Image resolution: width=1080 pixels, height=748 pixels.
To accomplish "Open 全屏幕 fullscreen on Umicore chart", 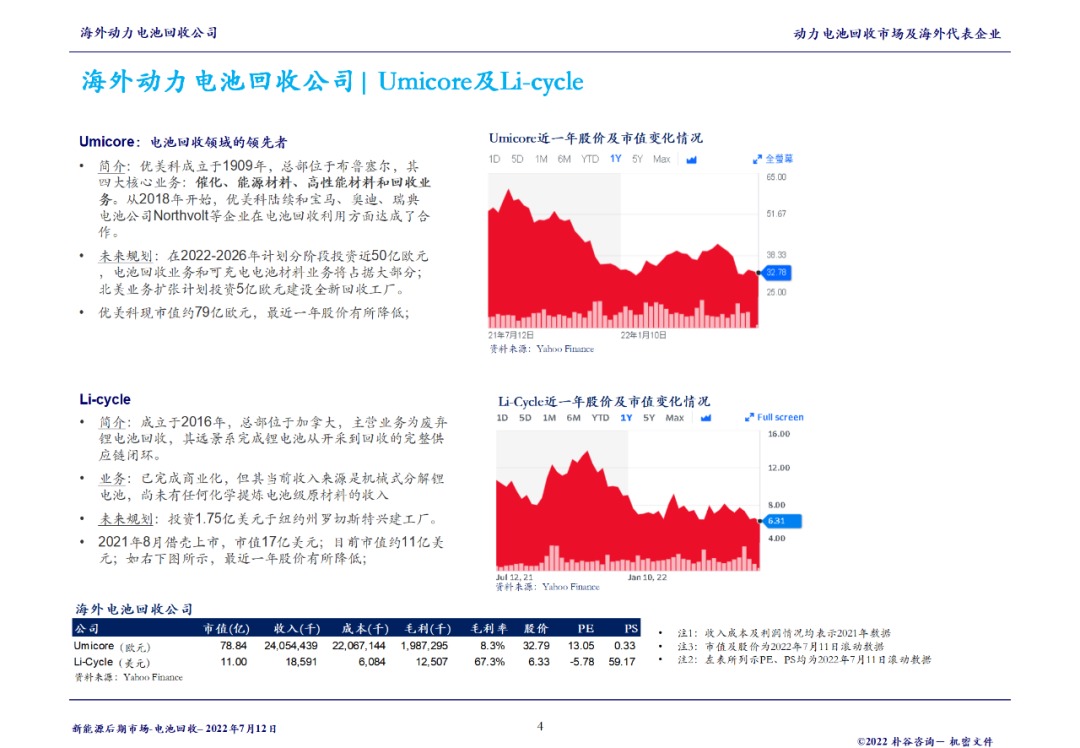I will click(x=773, y=159).
